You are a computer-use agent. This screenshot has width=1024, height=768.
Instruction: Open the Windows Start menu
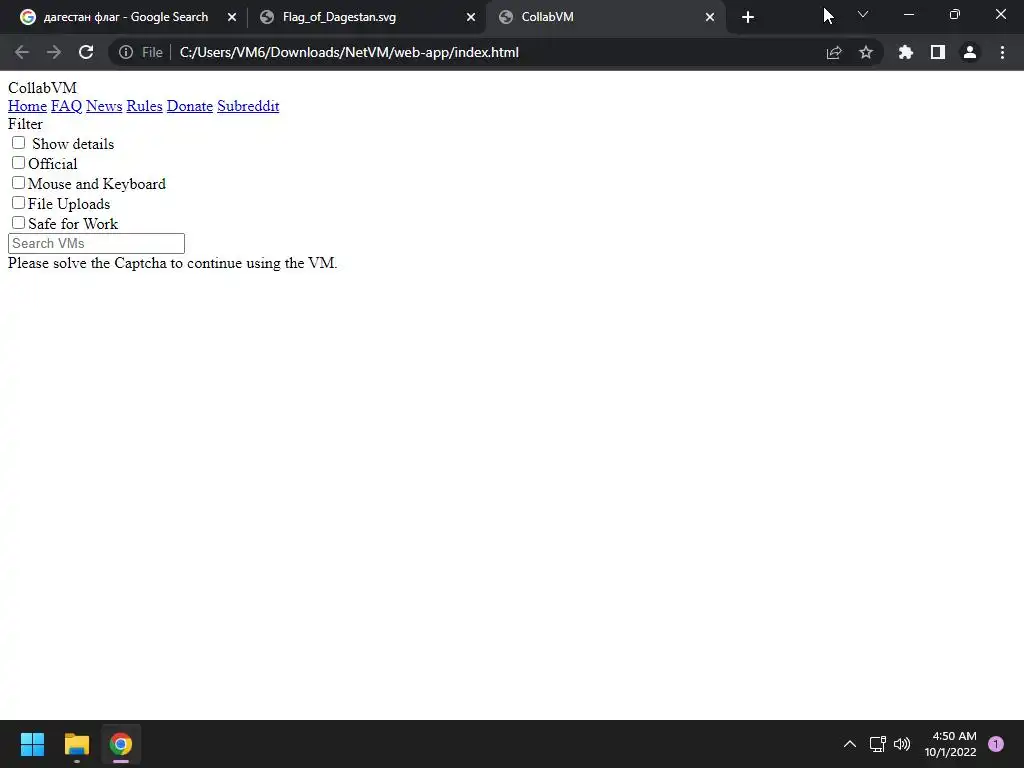[x=32, y=744]
